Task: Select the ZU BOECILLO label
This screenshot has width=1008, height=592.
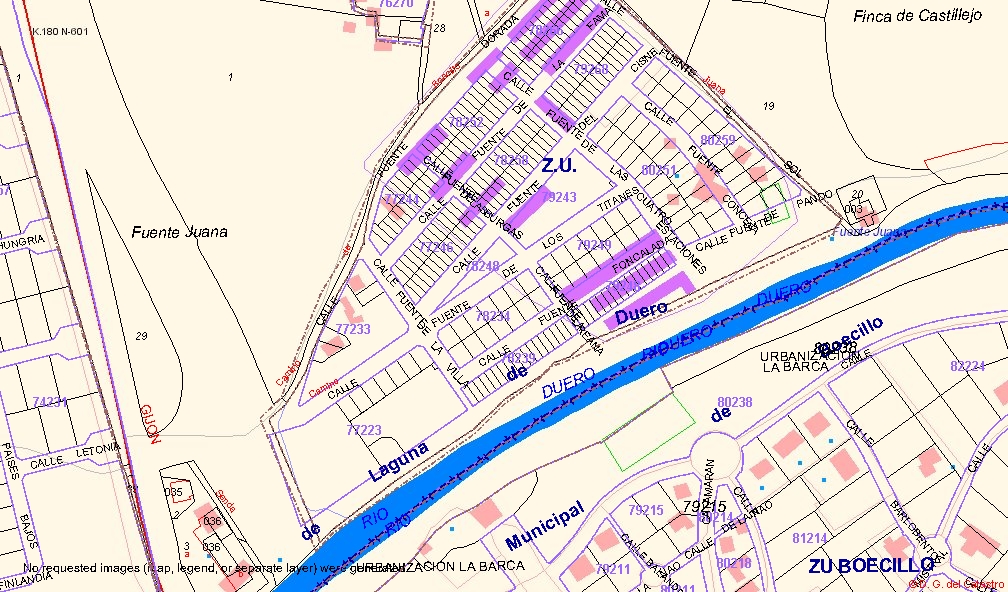Action: click(x=870, y=565)
